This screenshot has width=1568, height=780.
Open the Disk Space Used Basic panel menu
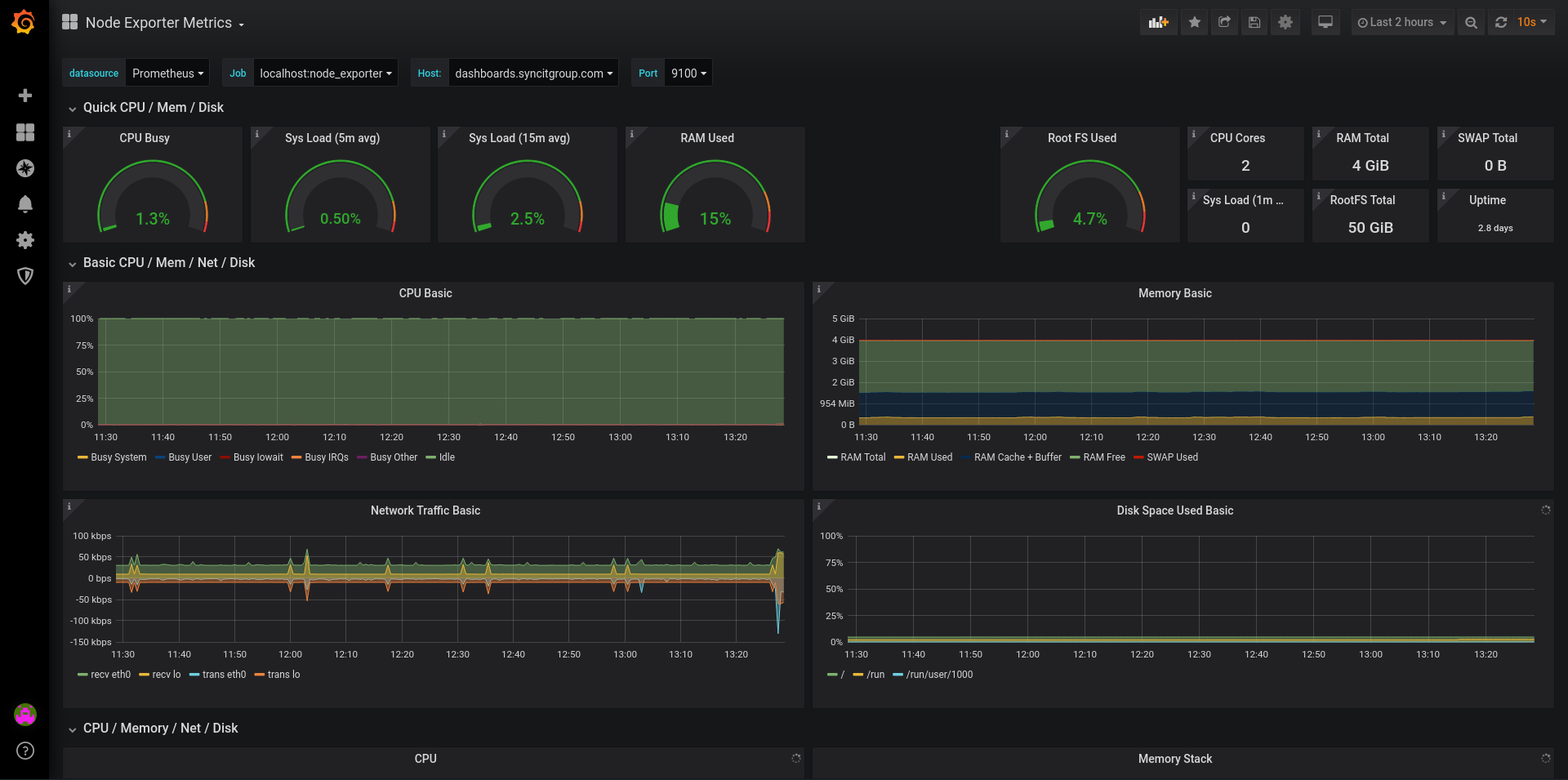(1174, 510)
